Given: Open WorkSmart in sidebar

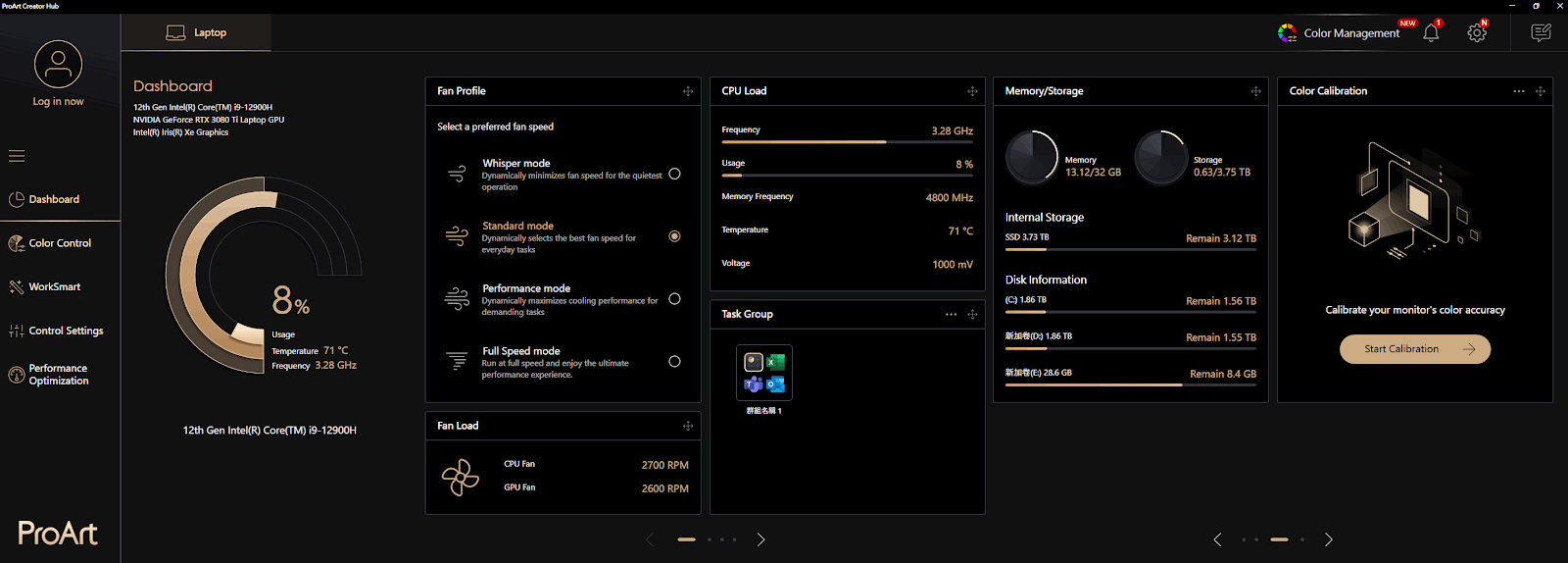Looking at the screenshot, I should tap(60, 286).
